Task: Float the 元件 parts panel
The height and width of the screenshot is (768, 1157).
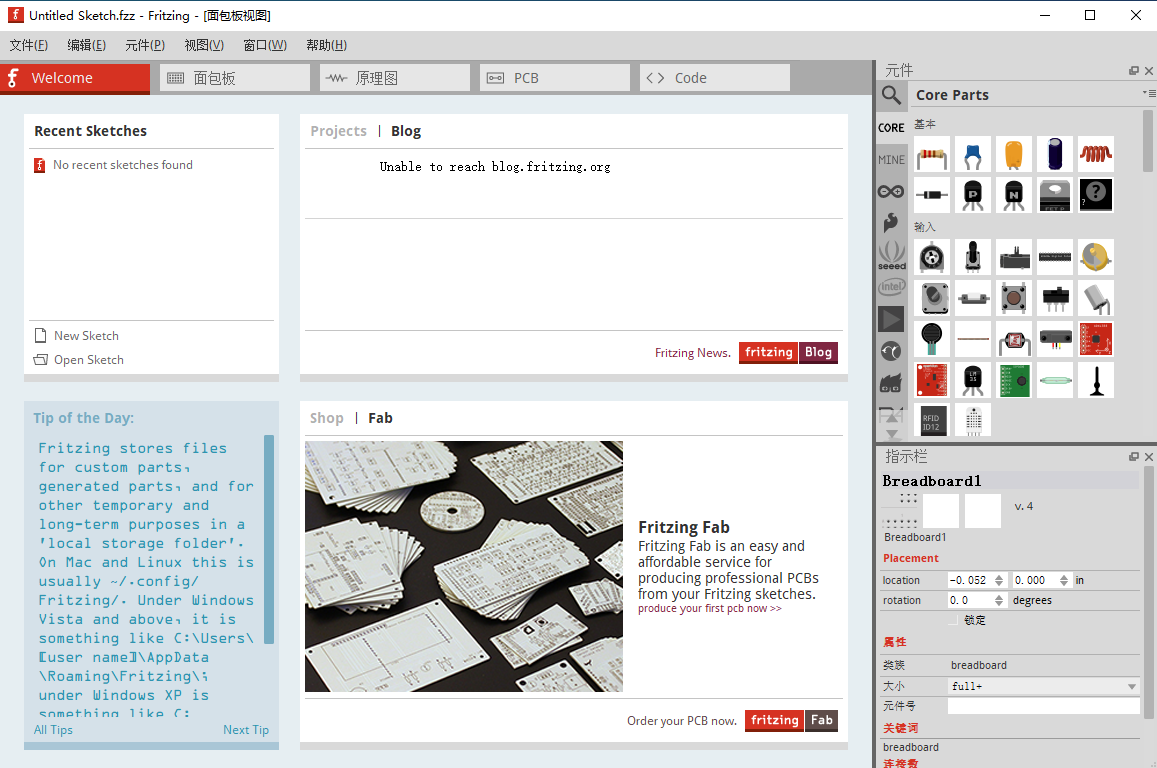Action: point(1133,71)
